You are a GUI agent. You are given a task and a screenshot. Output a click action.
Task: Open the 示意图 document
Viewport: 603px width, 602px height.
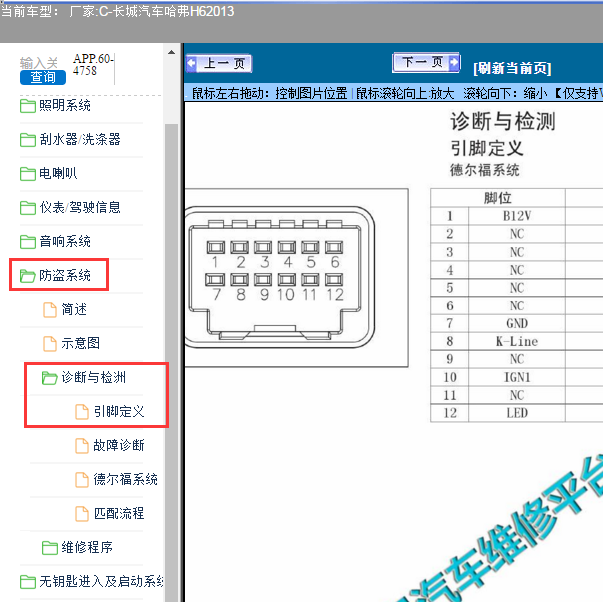80,343
